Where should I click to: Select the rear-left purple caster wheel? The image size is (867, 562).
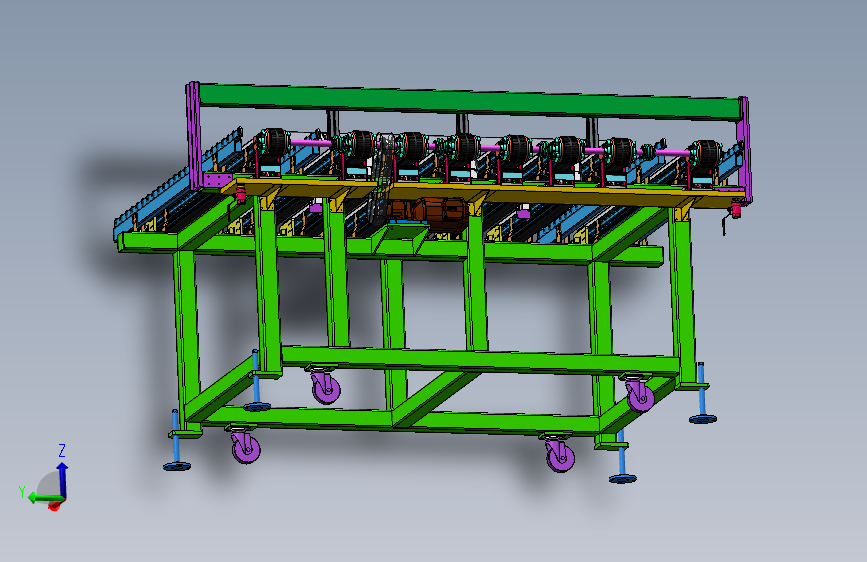click(x=325, y=385)
